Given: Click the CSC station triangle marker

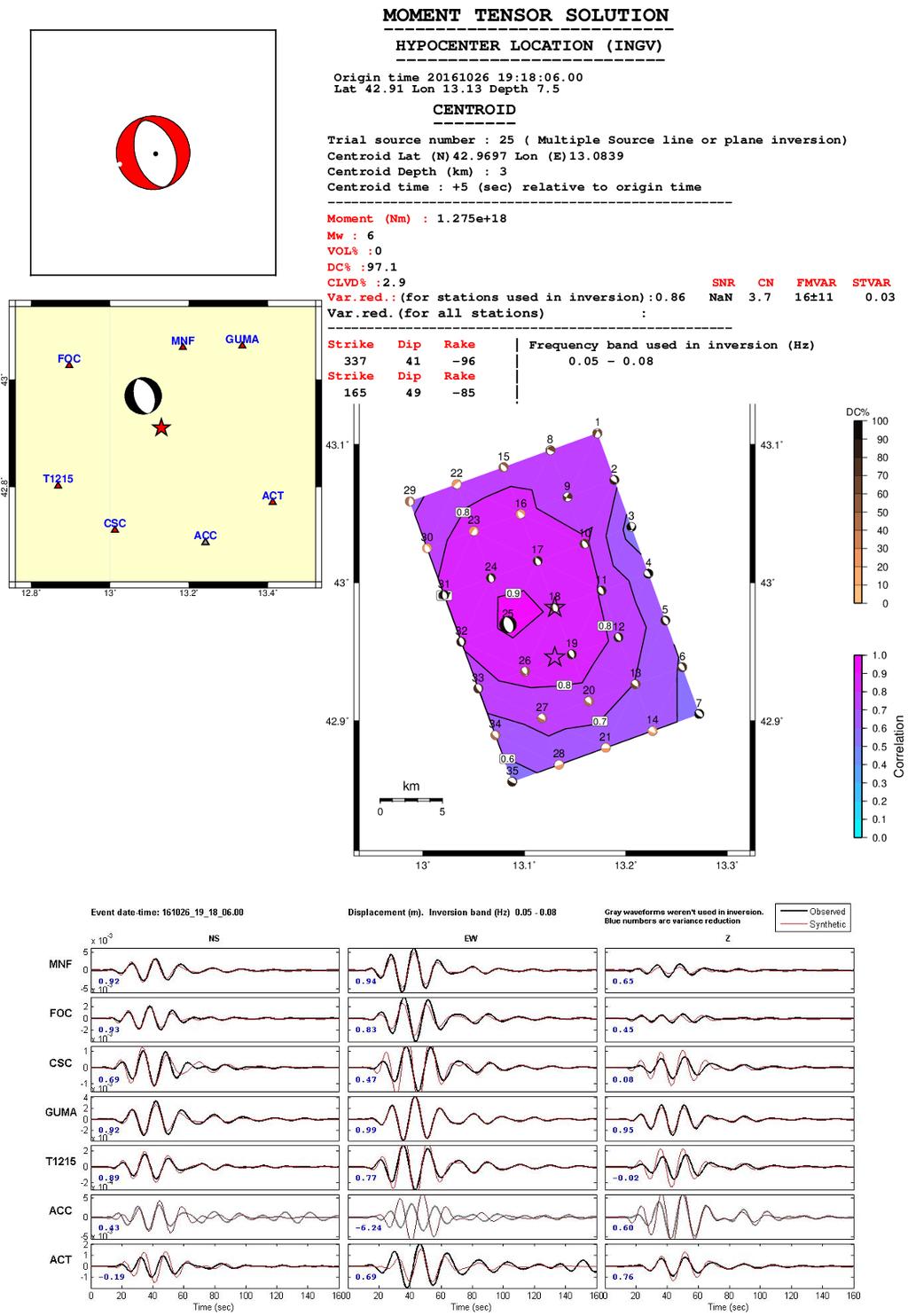Looking at the screenshot, I should (x=114, y=529).
